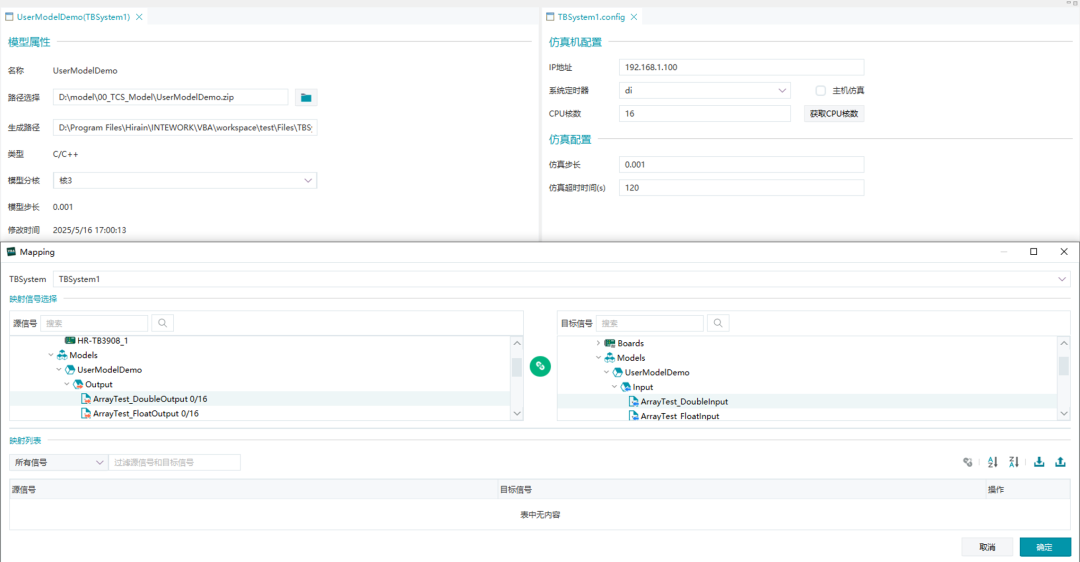Click the Models icon in target tree
The image size is (1080, 562).
tap(610, 358)
